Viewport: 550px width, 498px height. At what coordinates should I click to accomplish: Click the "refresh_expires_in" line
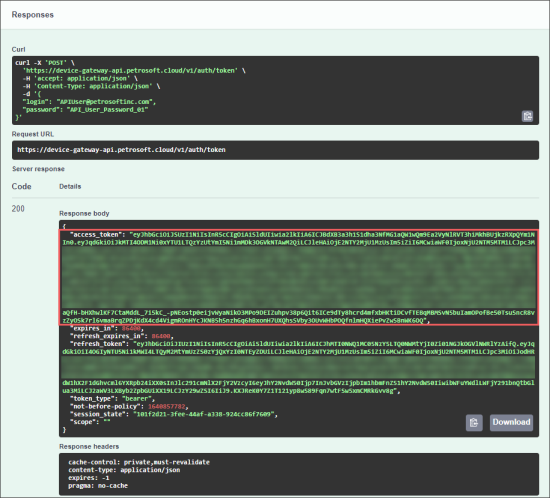point(121,336)
